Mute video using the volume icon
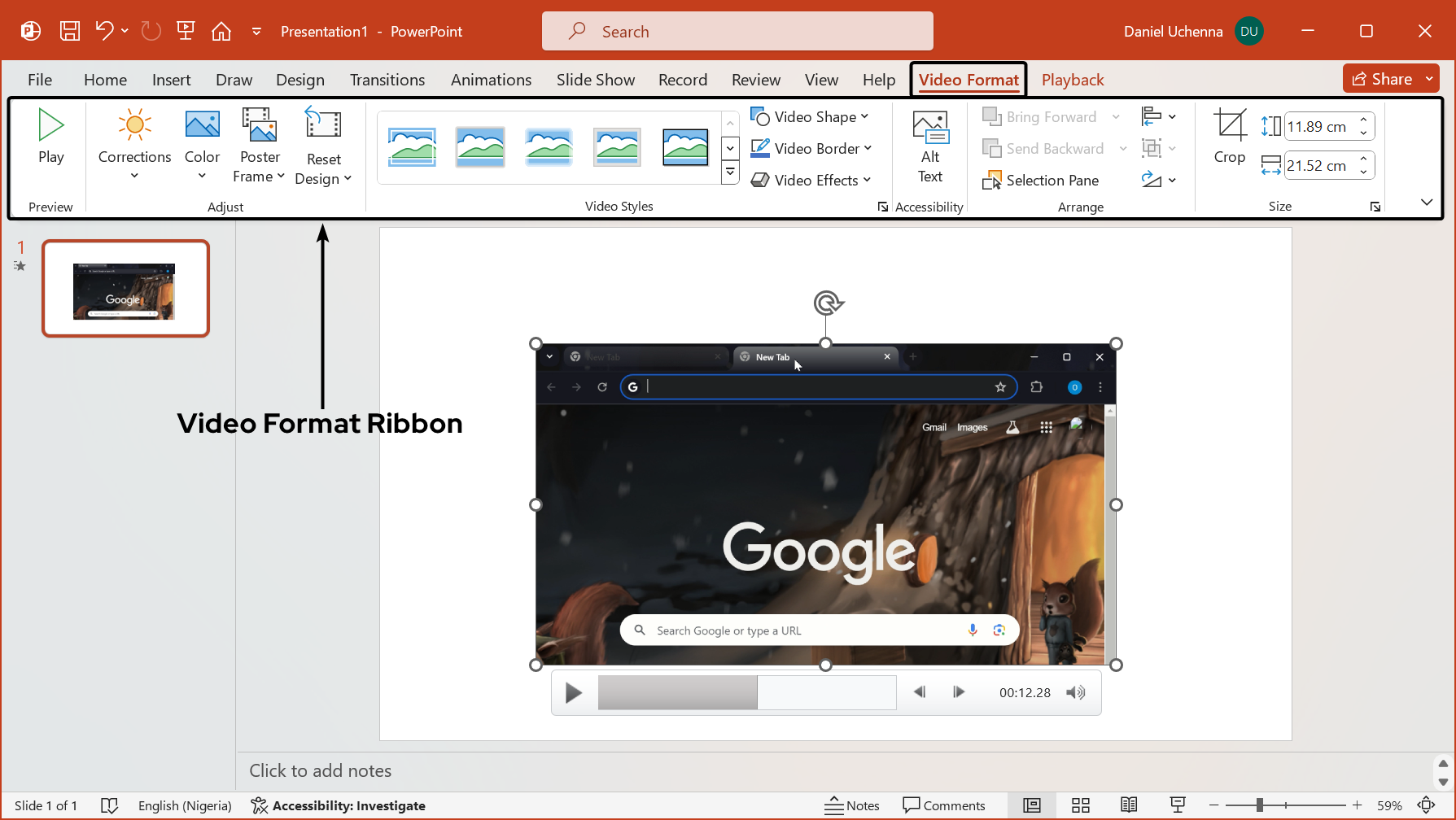 pos(1075,692)
